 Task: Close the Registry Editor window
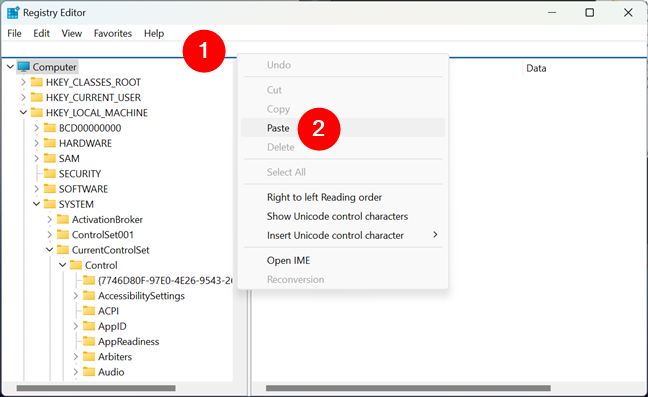tap(628, 13)
